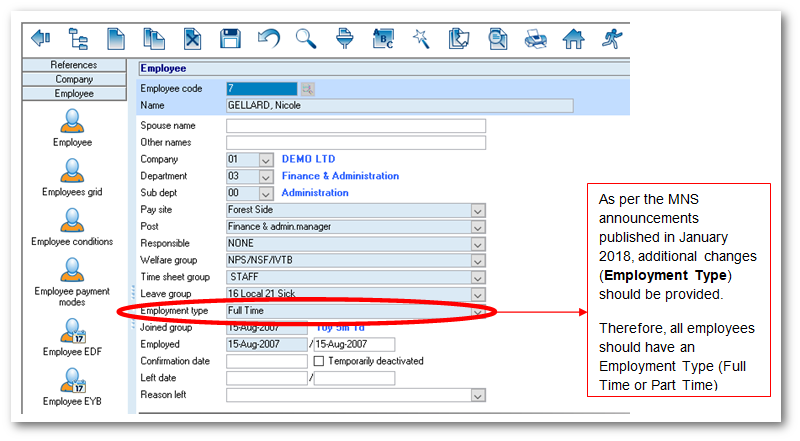Click the back arrow toolbar icon
The width and height of the screenshot is (800, 441).
point(41,39)
